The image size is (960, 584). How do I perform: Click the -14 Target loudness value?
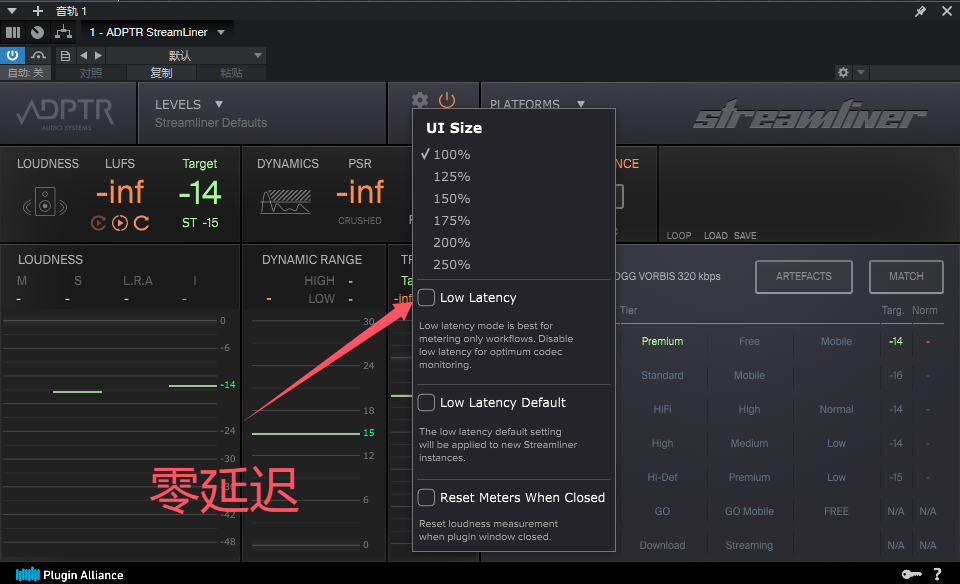pyautogui.click(x=200, y=193)
